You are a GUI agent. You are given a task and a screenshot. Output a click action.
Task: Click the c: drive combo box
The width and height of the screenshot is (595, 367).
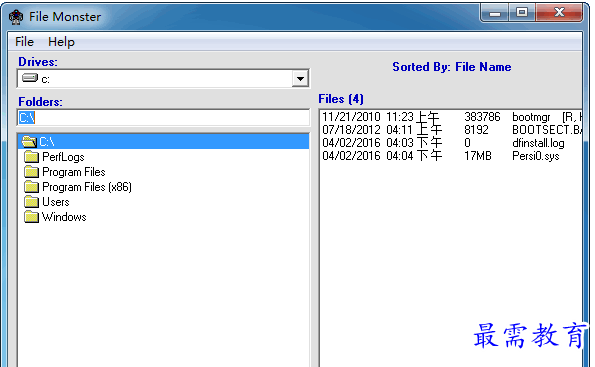[x=163, y=79]
